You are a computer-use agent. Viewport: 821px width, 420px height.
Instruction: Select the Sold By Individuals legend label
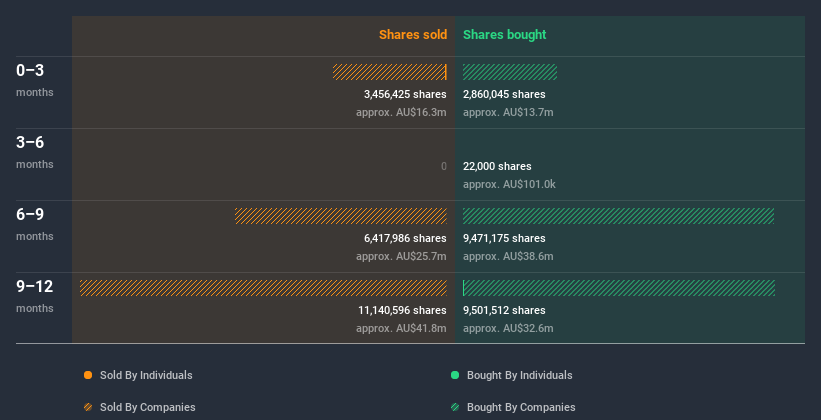tap(146, 375)
